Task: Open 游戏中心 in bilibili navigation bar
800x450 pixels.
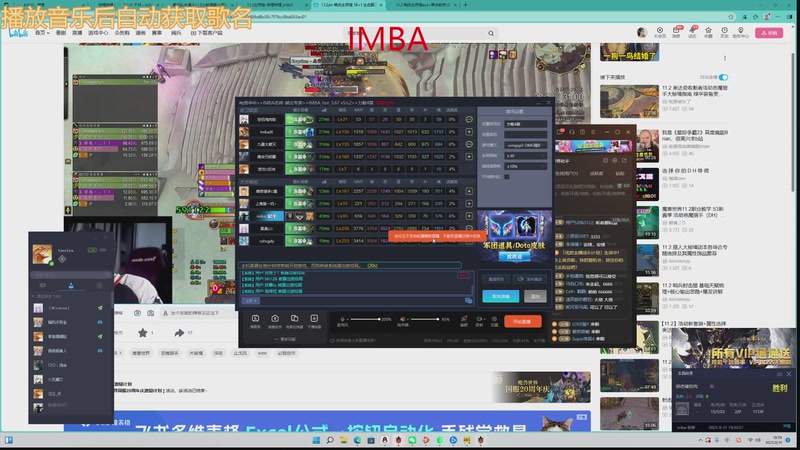Action: [x=98, y=33]
